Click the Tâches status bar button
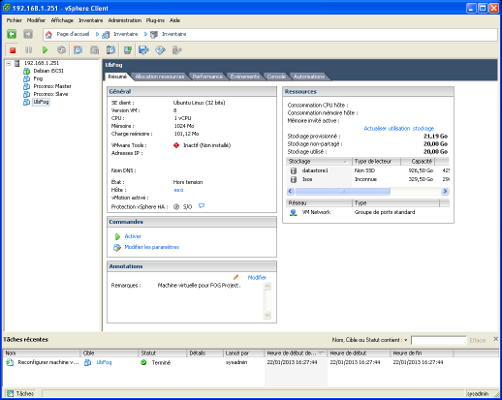The image size is (502, 400). pyautogui.click(x=20, y=393)
